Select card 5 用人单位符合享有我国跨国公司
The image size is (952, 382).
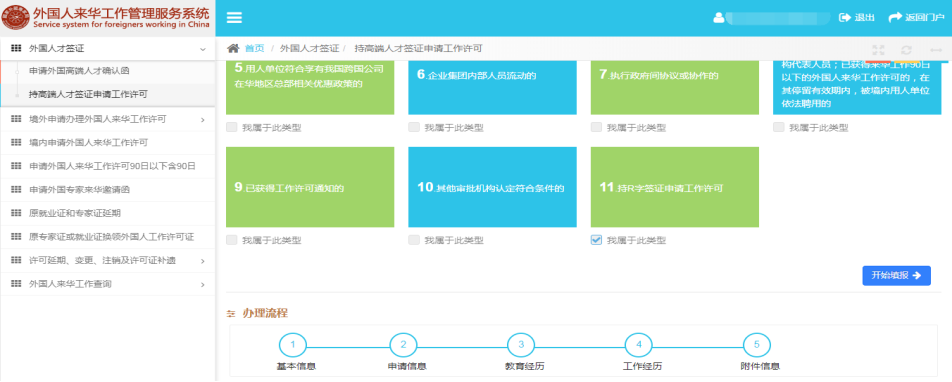310,87
